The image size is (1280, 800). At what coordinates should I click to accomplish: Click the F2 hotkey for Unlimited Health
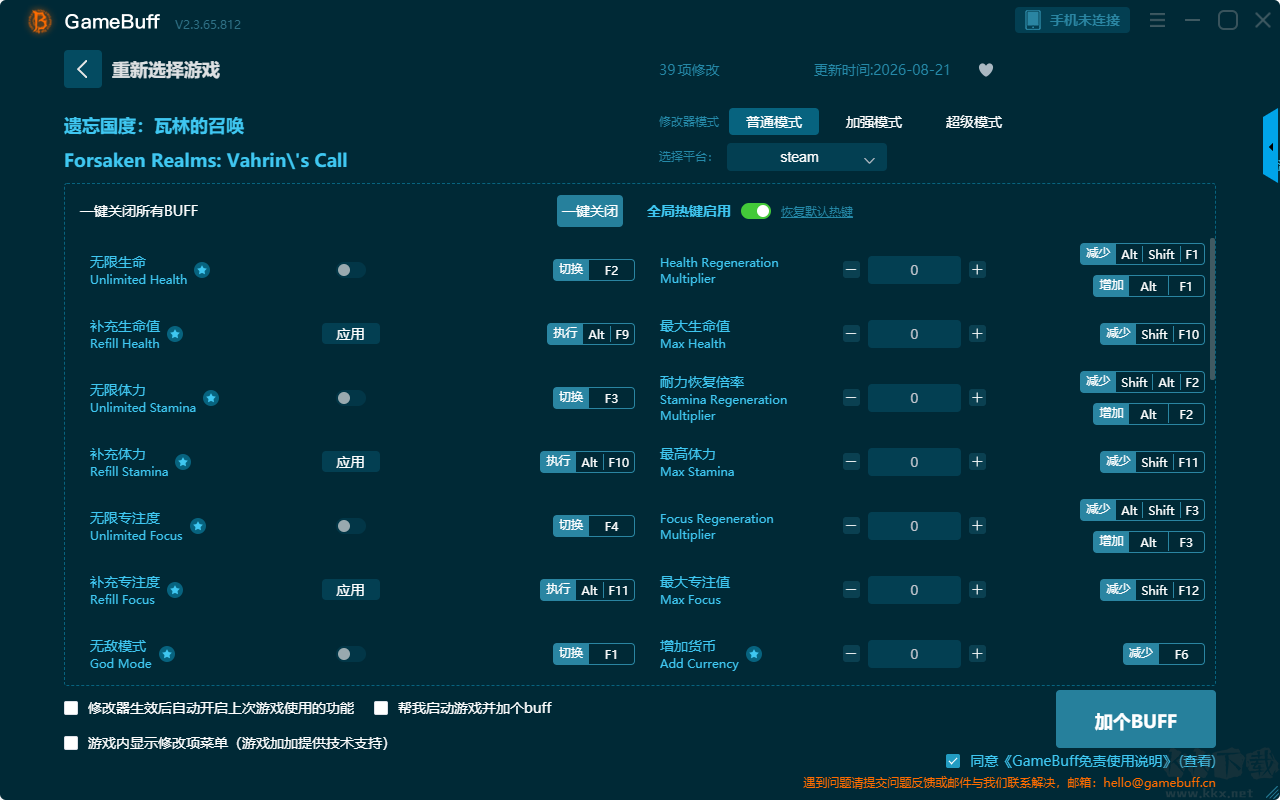[594, 270]
